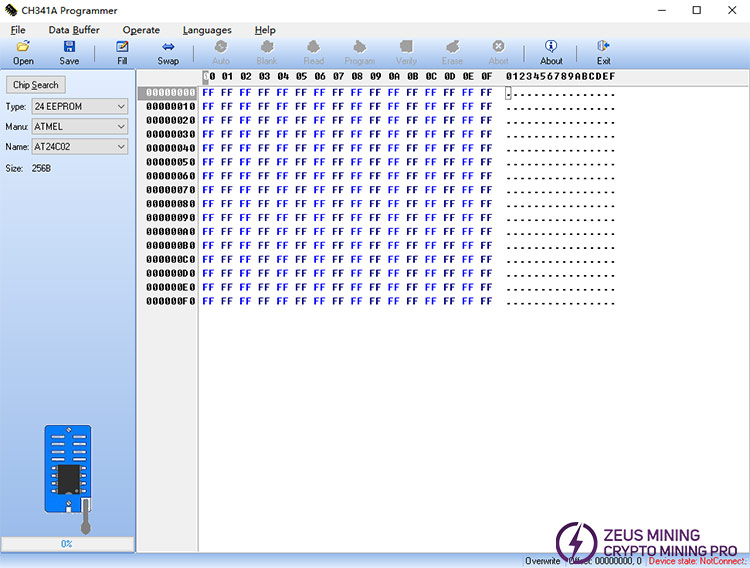The width and height of the screenshot is (750, 568).
Task: Open the Data Buffer menu
Action: 74,30
